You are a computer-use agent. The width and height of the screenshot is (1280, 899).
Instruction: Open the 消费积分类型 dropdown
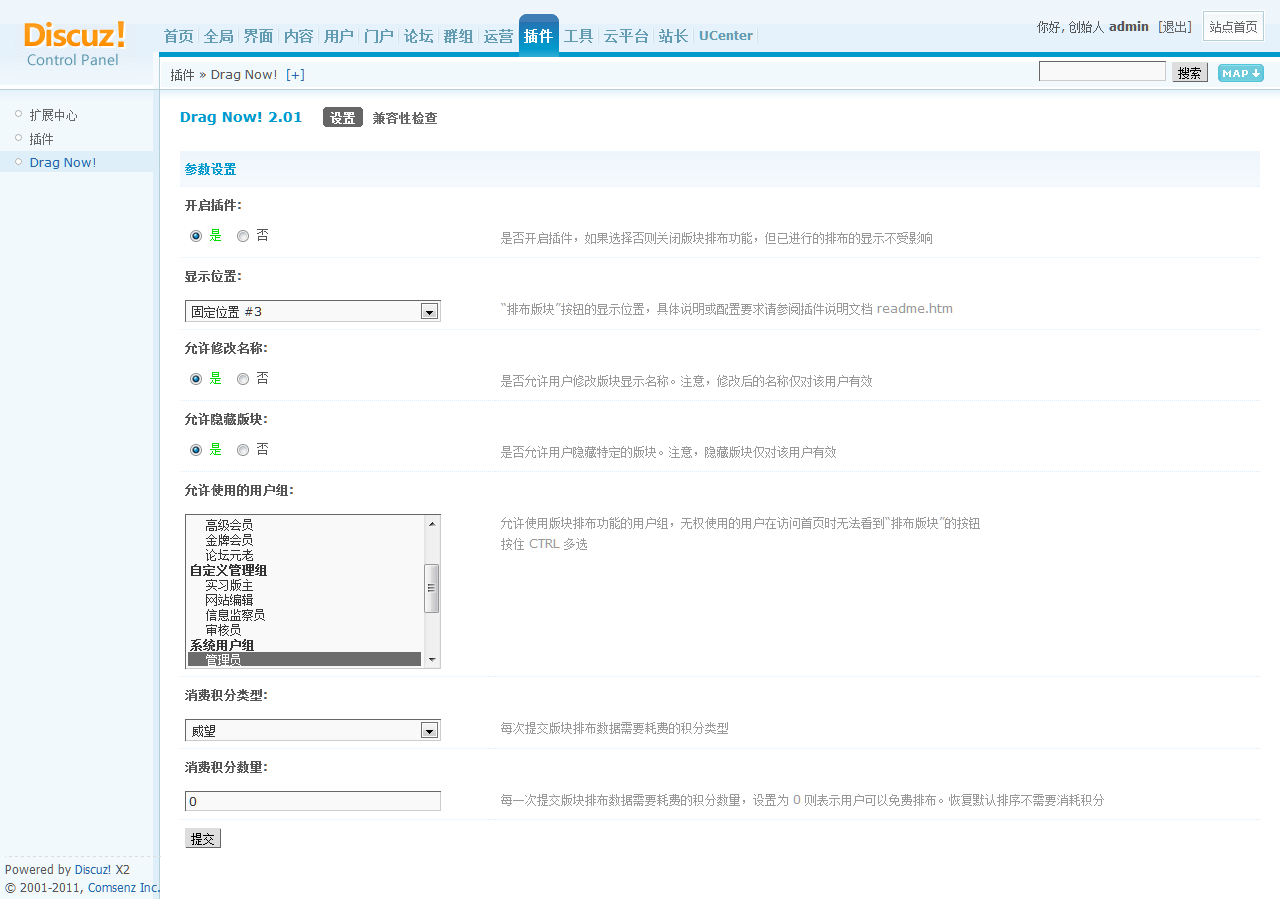(313, 730)
